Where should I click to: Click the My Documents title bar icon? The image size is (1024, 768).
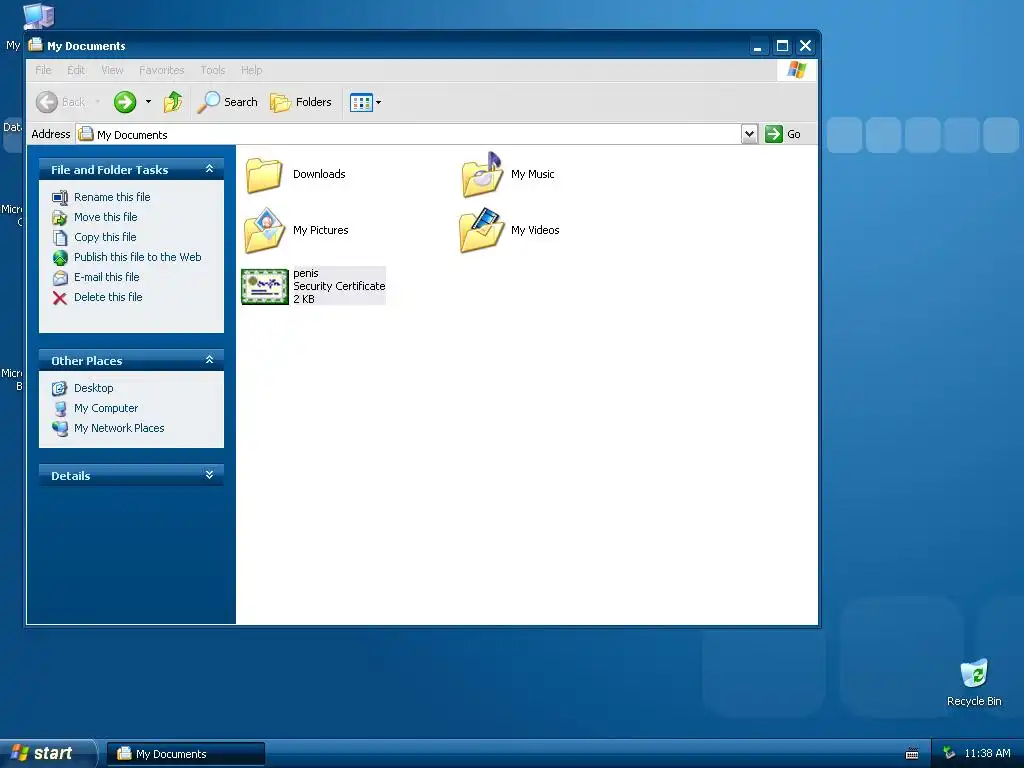coord(35,45)
